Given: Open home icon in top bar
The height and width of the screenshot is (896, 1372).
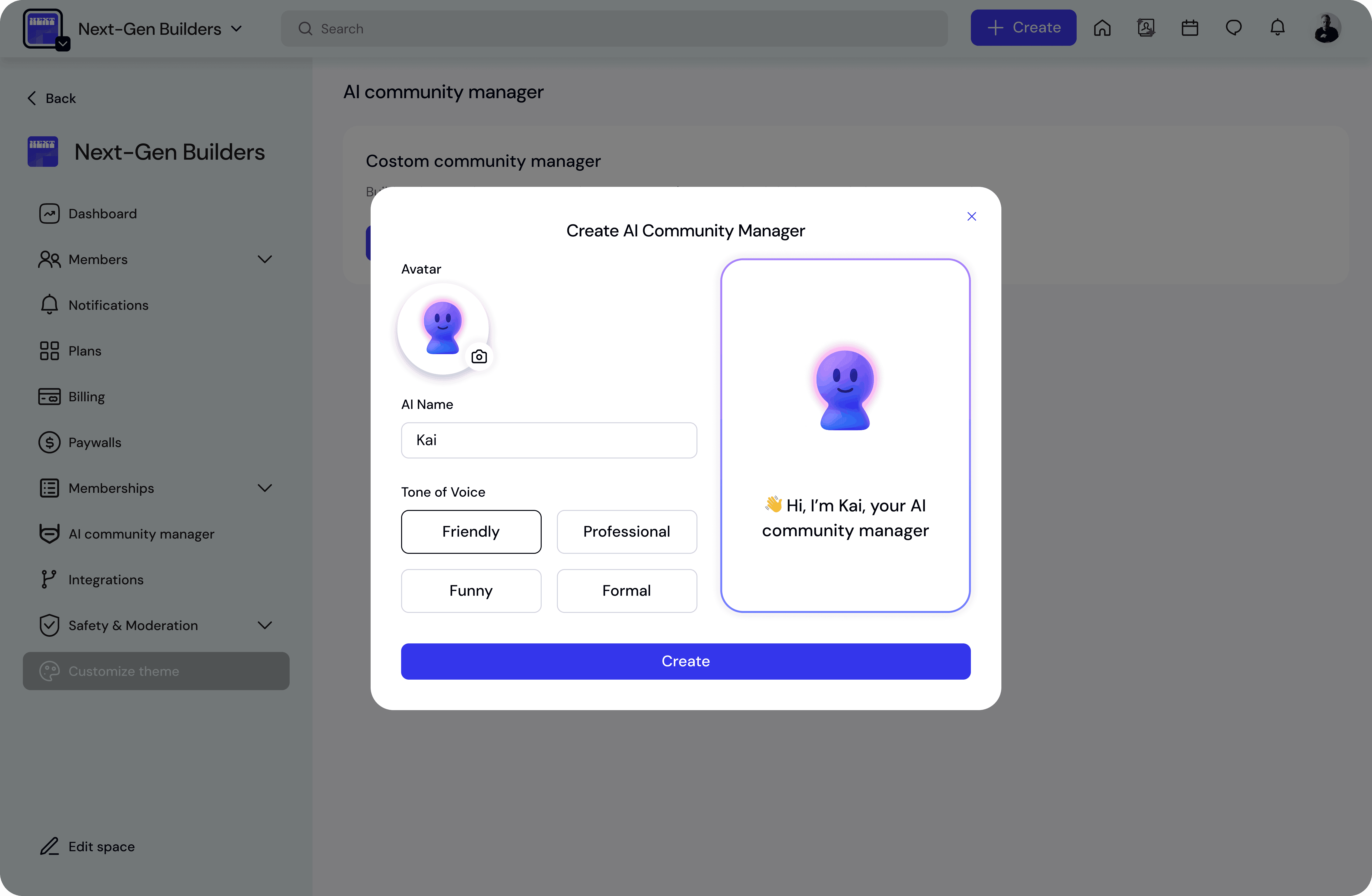Looking at the screenshot, I should [1102, 28].
